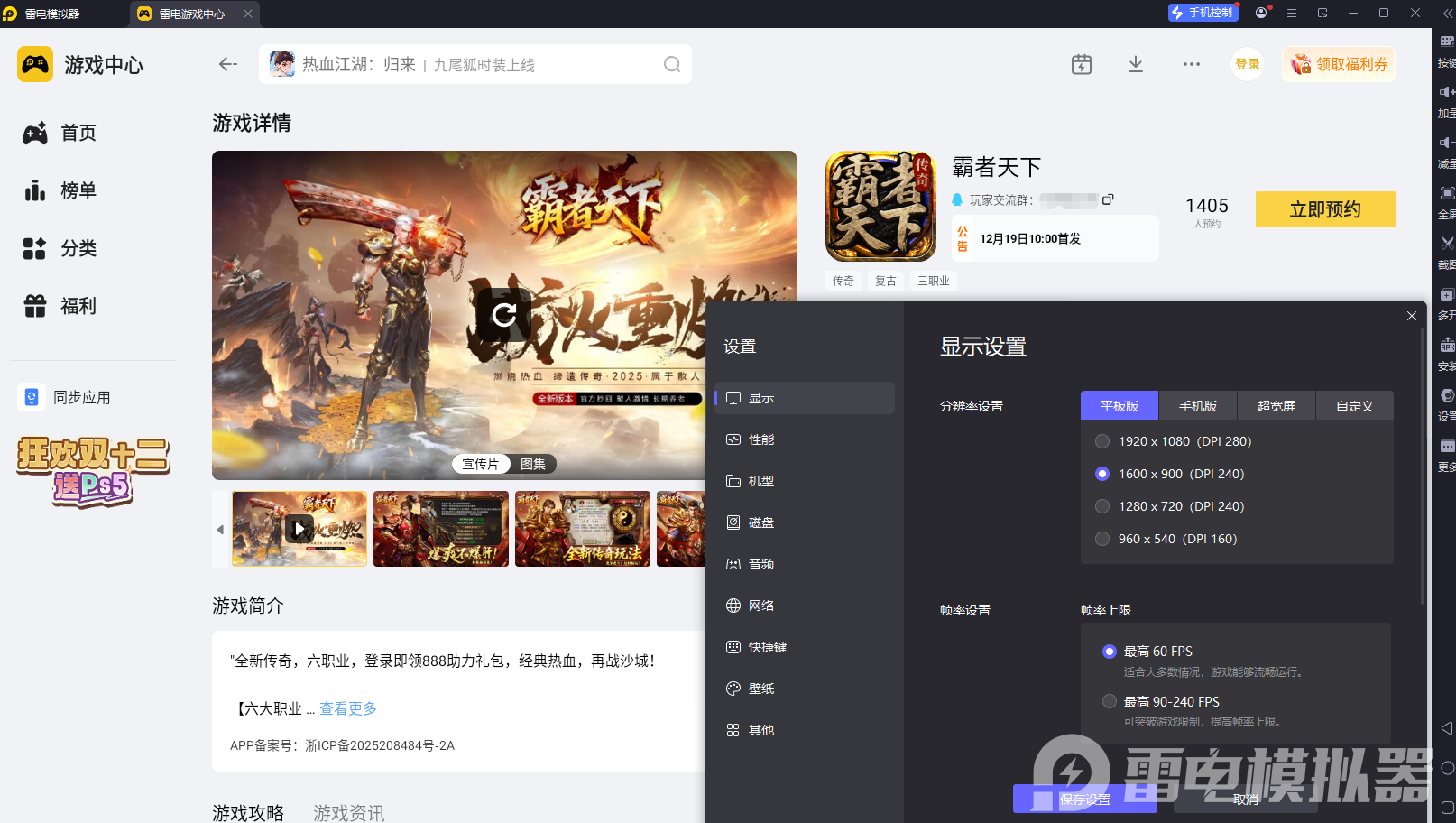Click the search magnifier icon

(672, 64)
